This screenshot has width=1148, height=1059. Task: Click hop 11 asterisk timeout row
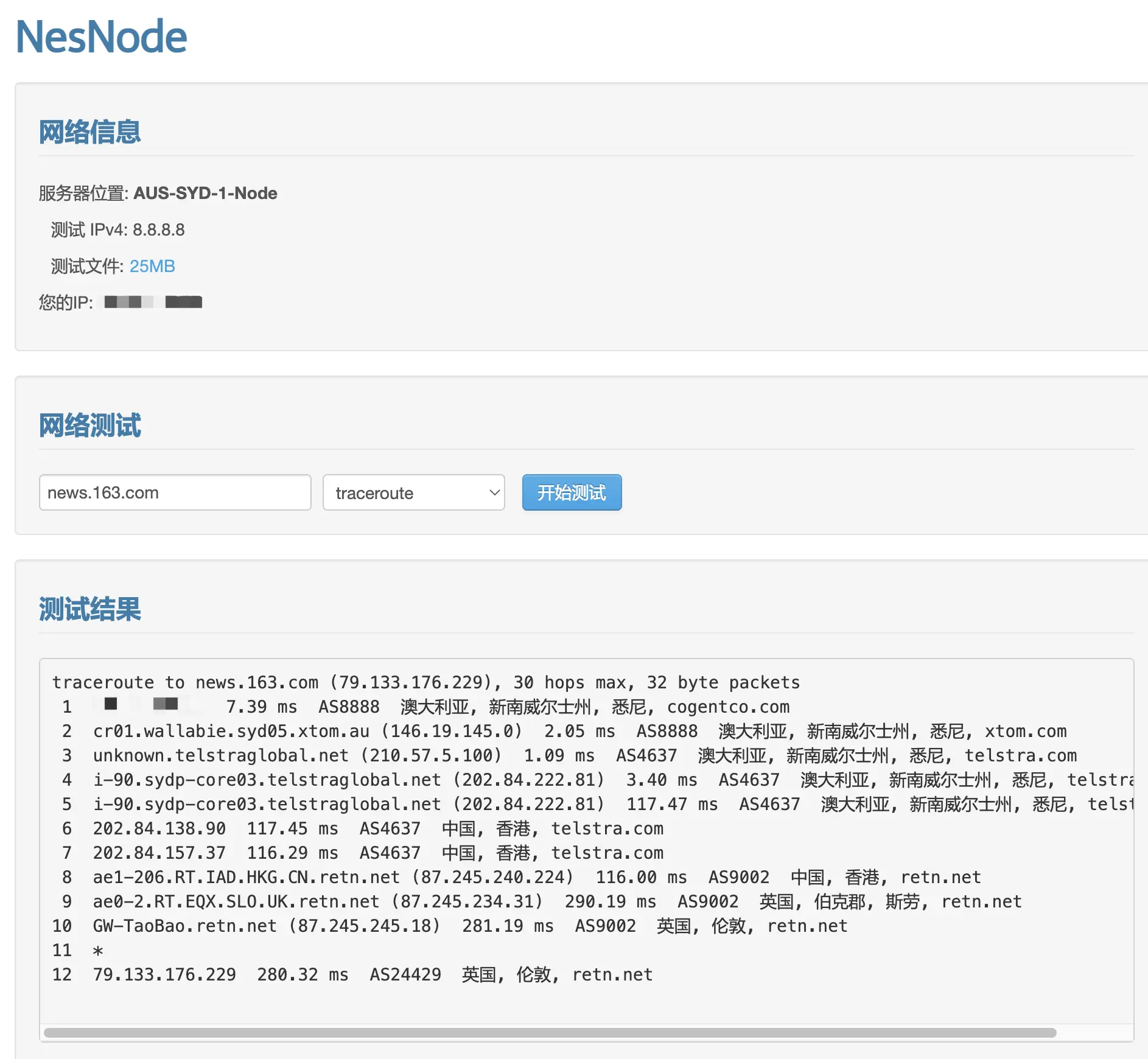[78, 950]
